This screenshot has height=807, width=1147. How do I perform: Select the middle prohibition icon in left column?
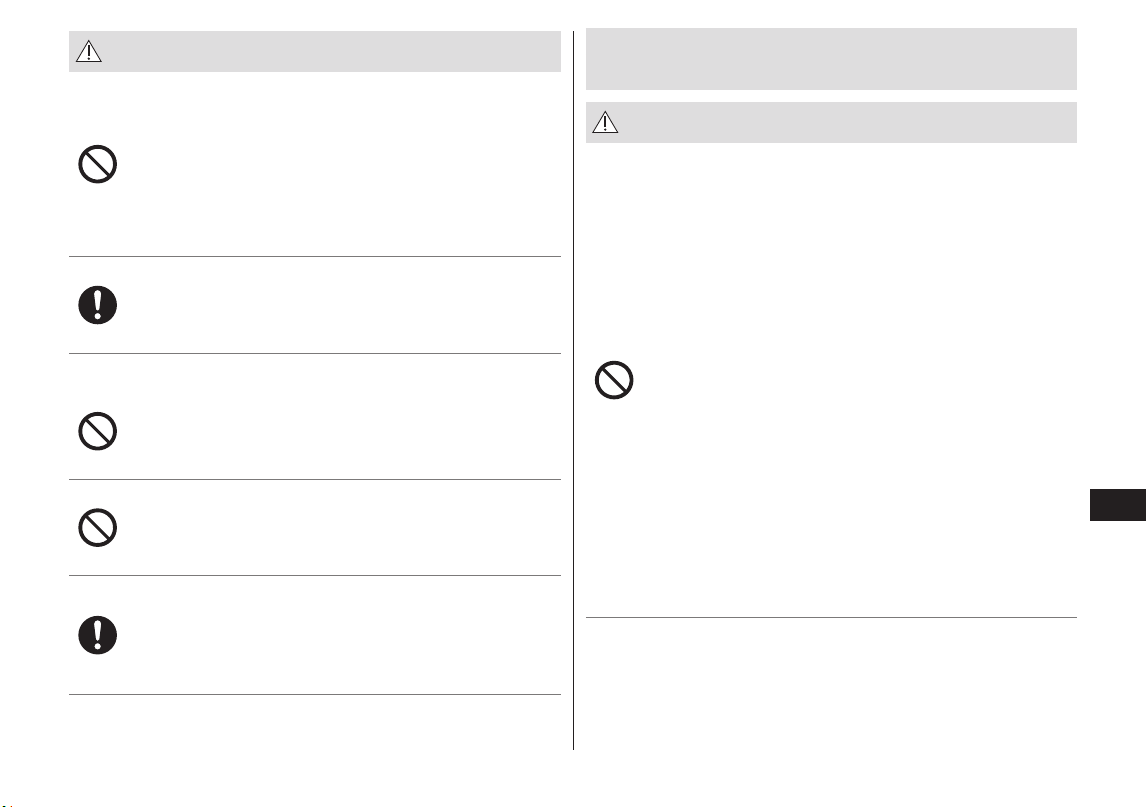pos(97,431)
